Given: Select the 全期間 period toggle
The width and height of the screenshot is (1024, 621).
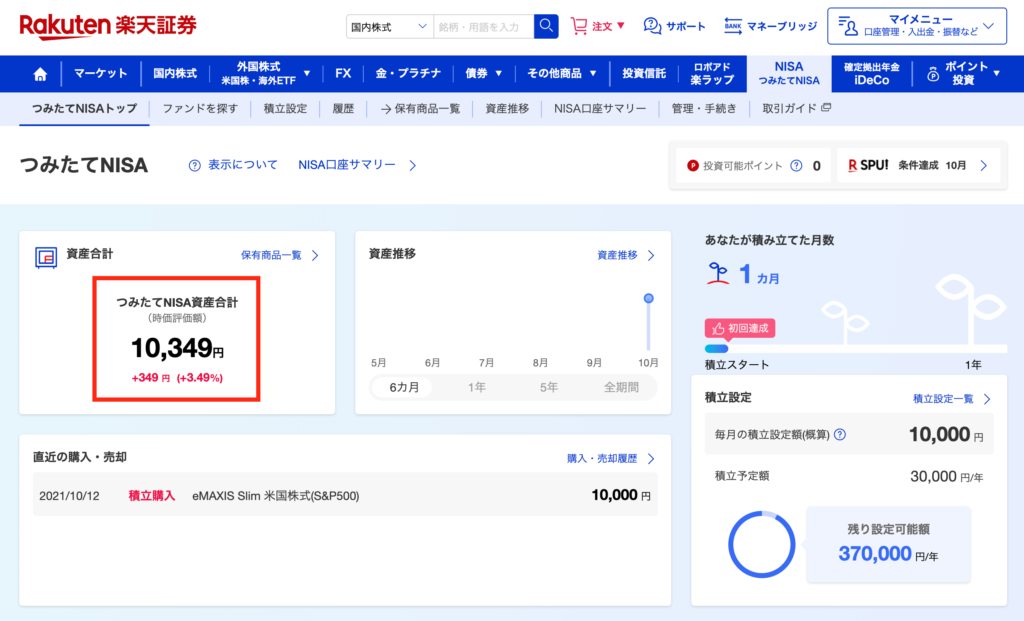Looking at the screenshot, I should (x=621, y=387).
